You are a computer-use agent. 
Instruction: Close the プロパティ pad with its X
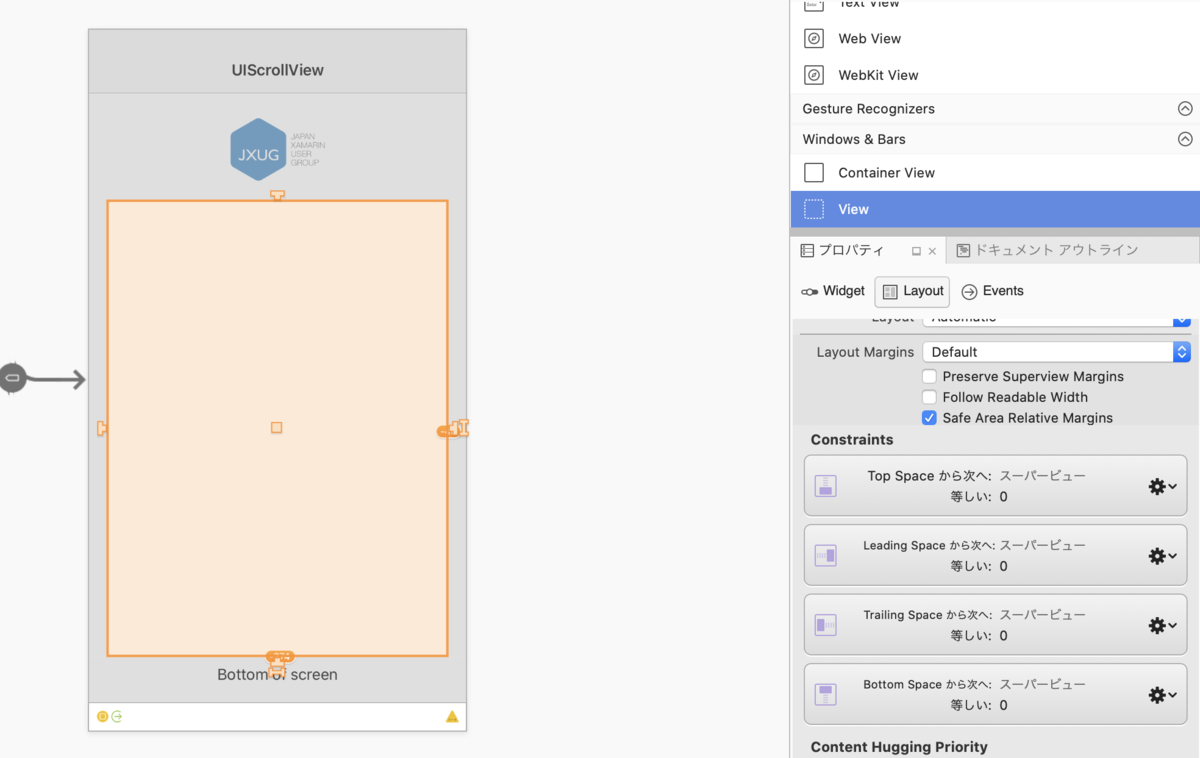click(x=932, y=252)
